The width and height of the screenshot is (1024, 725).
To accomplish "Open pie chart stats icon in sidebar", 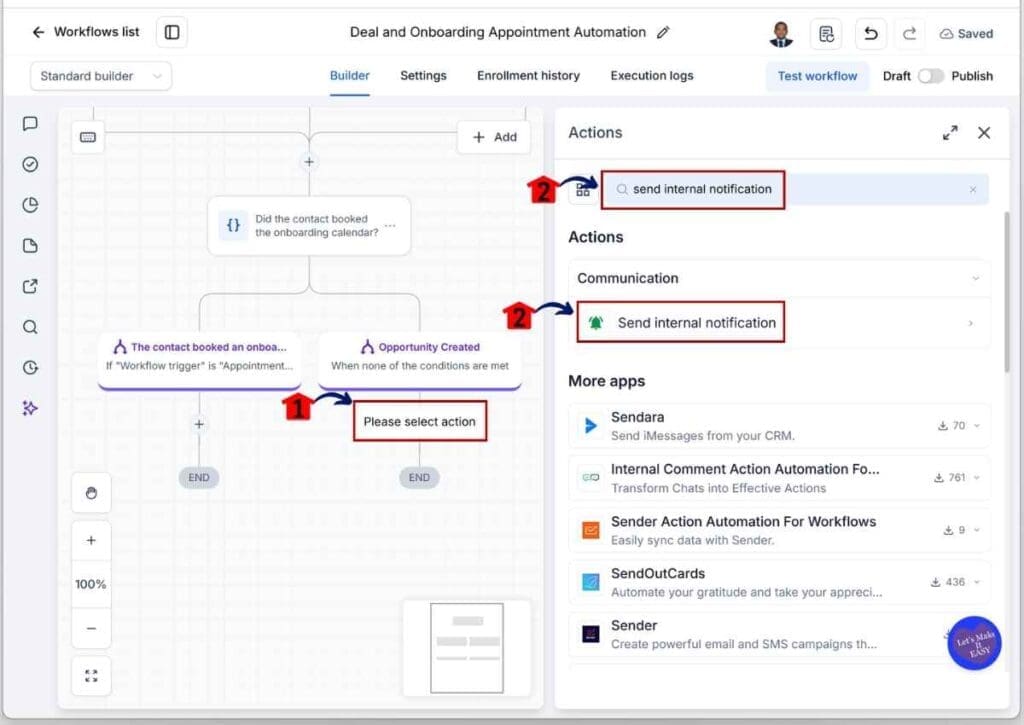I will click(x=30, y=205).
